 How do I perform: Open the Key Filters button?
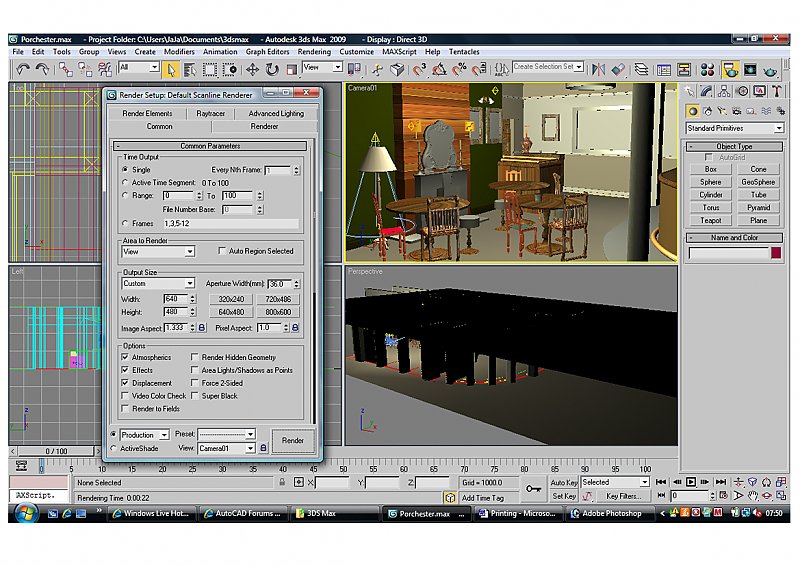[x=623, y=496]
